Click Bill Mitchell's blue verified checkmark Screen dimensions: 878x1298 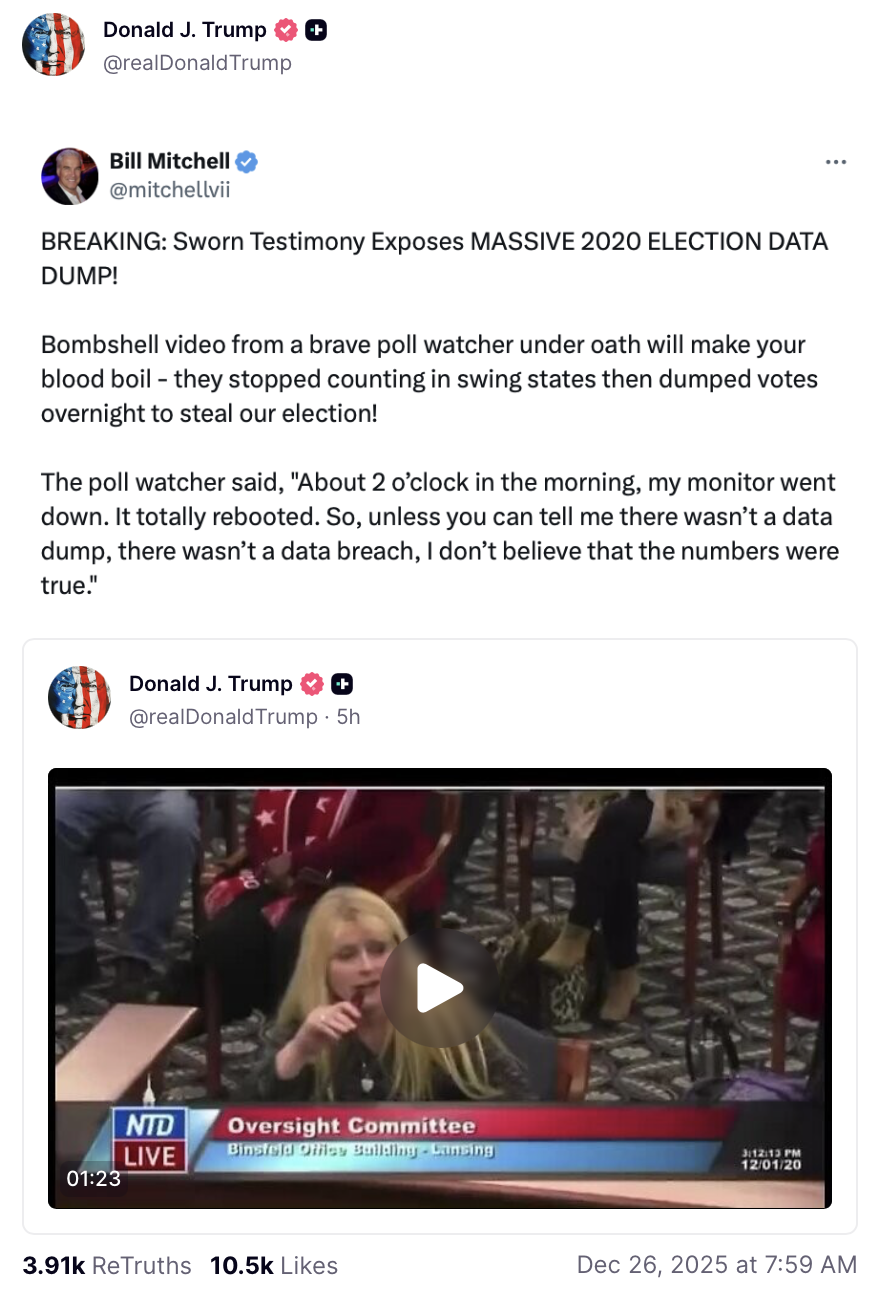(x=248, y=161)
